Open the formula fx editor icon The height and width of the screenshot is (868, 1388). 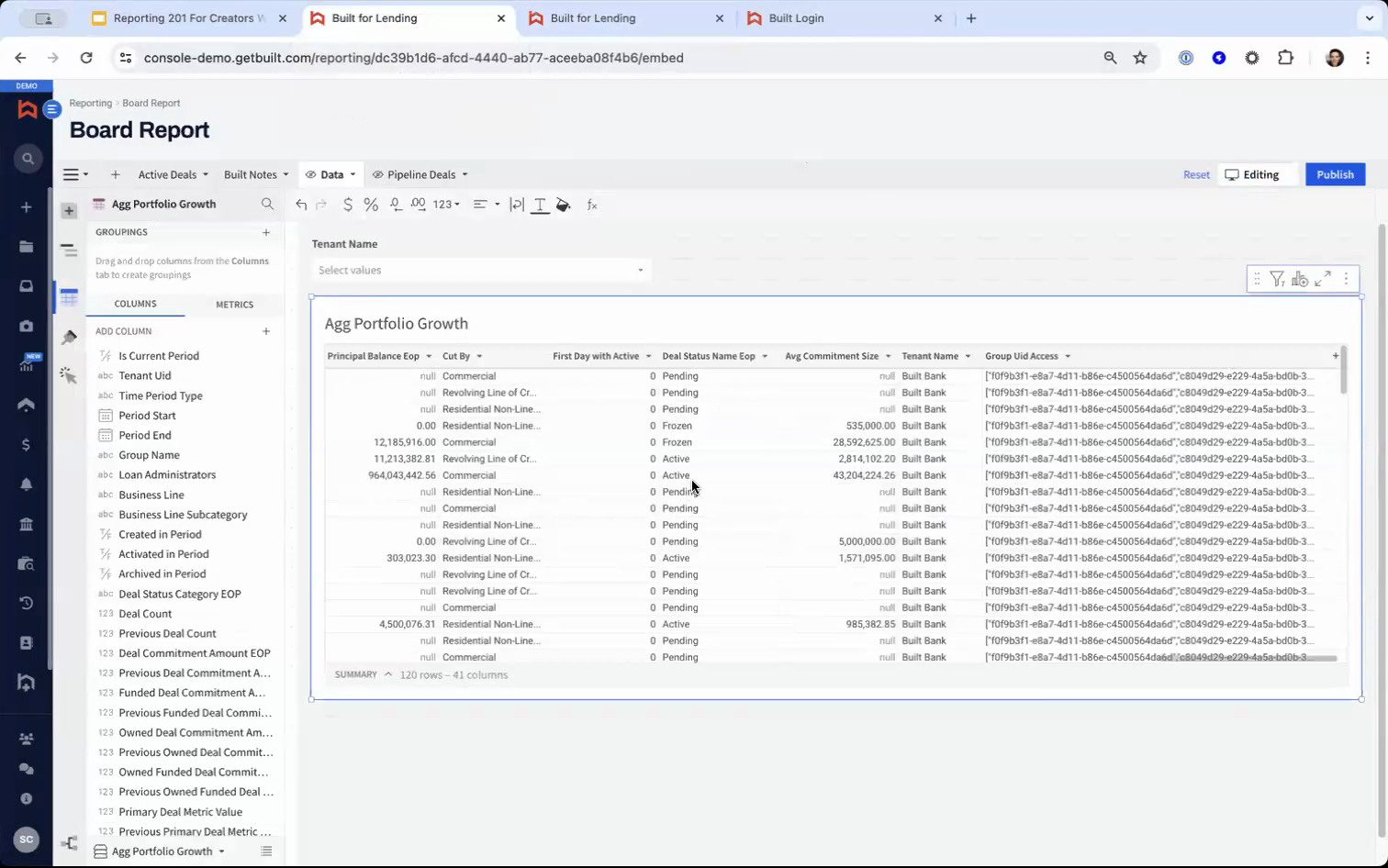pyautogui.click(x=592, y=205)
